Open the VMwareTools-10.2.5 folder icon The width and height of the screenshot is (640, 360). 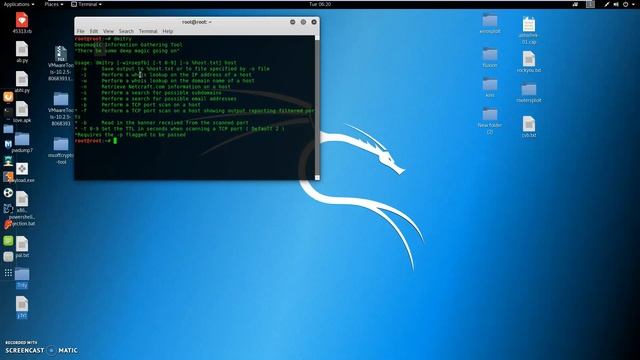[61, 99]
